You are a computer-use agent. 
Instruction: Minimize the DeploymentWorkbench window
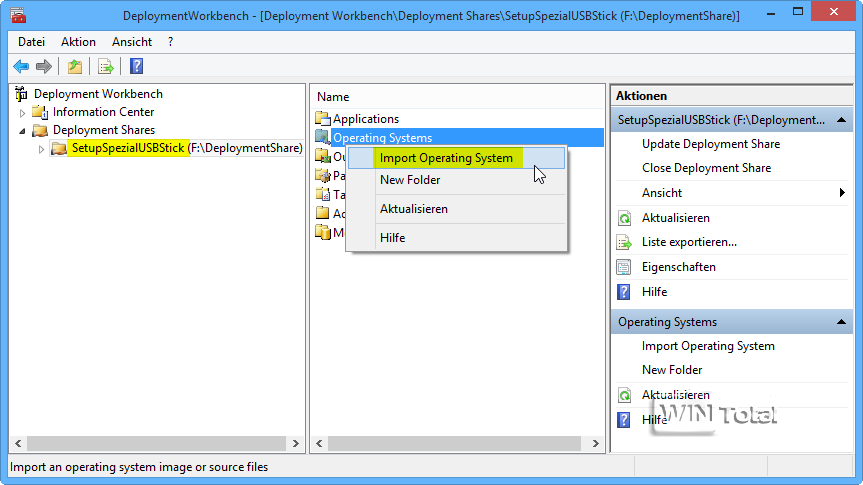(x=771, y=13)
